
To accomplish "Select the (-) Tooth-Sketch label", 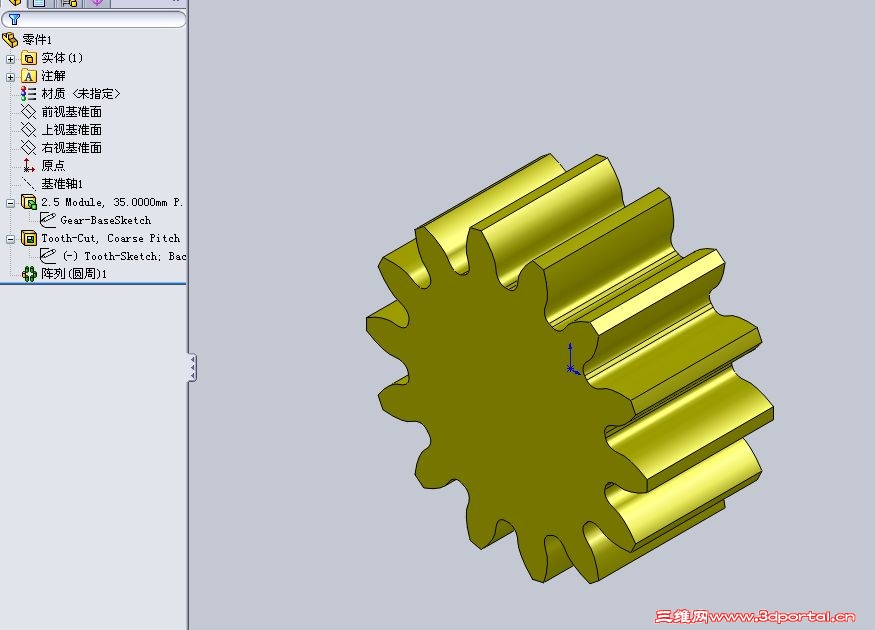I will [124, 256].
